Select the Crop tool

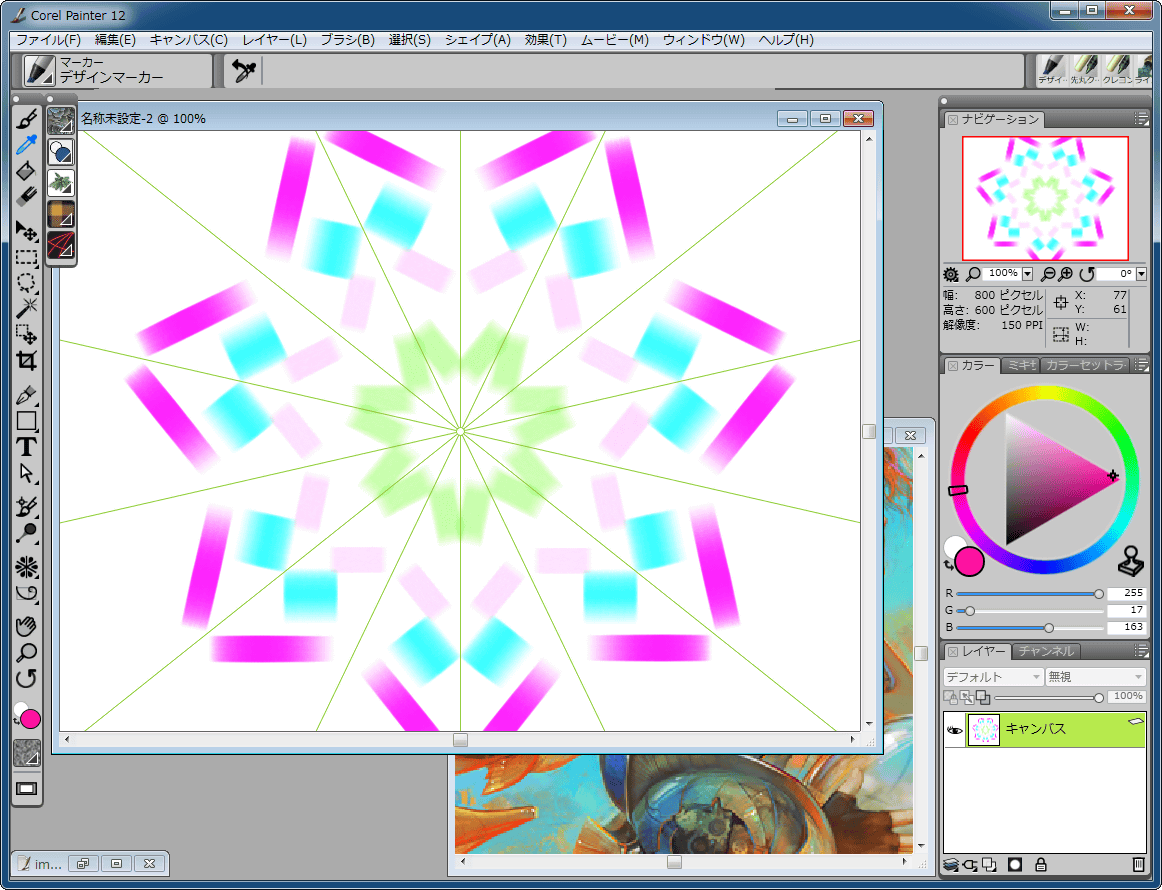pos(26,361)
